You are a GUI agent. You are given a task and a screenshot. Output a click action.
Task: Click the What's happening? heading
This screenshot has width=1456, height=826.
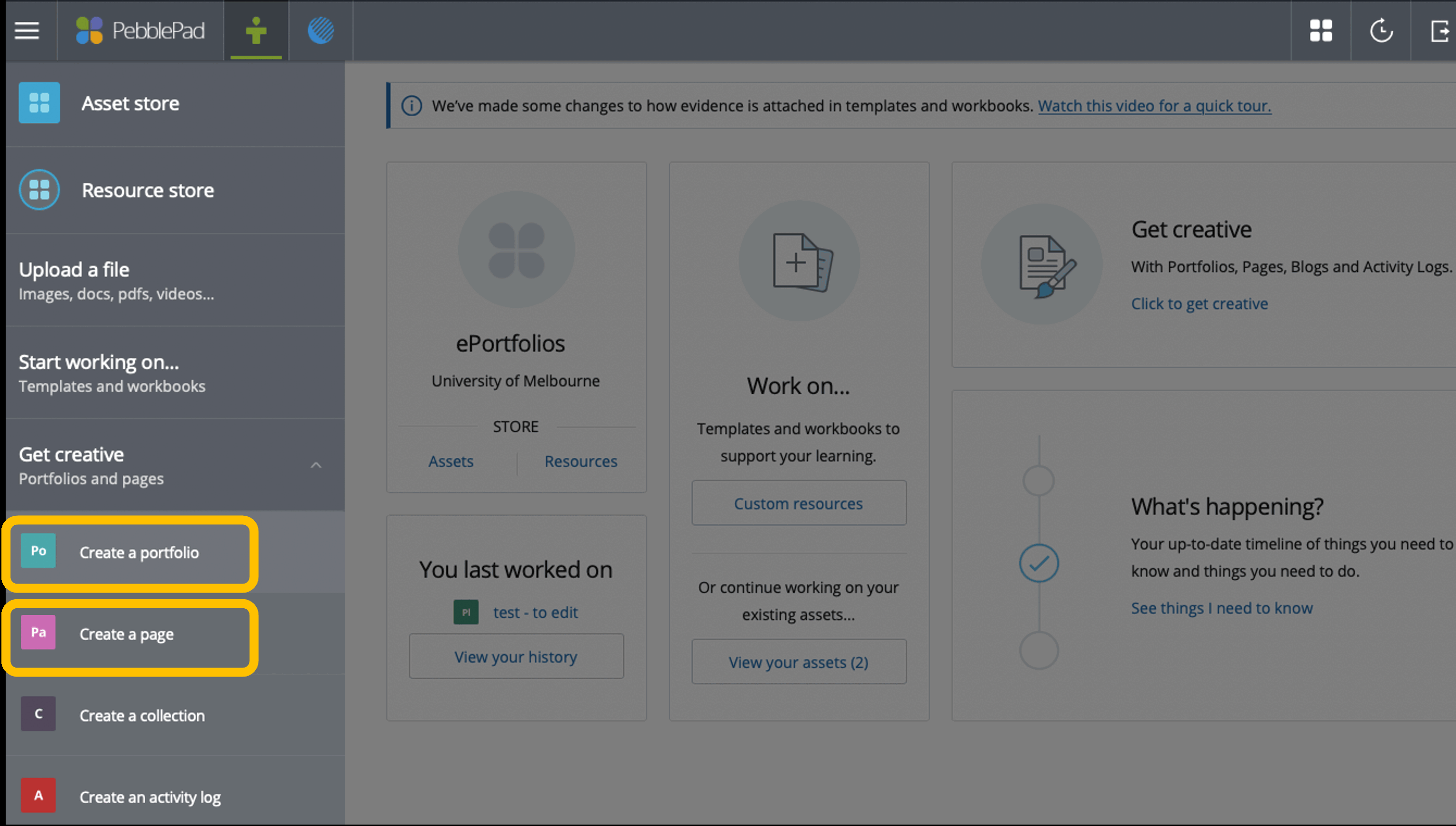[x=1227, y=506]
